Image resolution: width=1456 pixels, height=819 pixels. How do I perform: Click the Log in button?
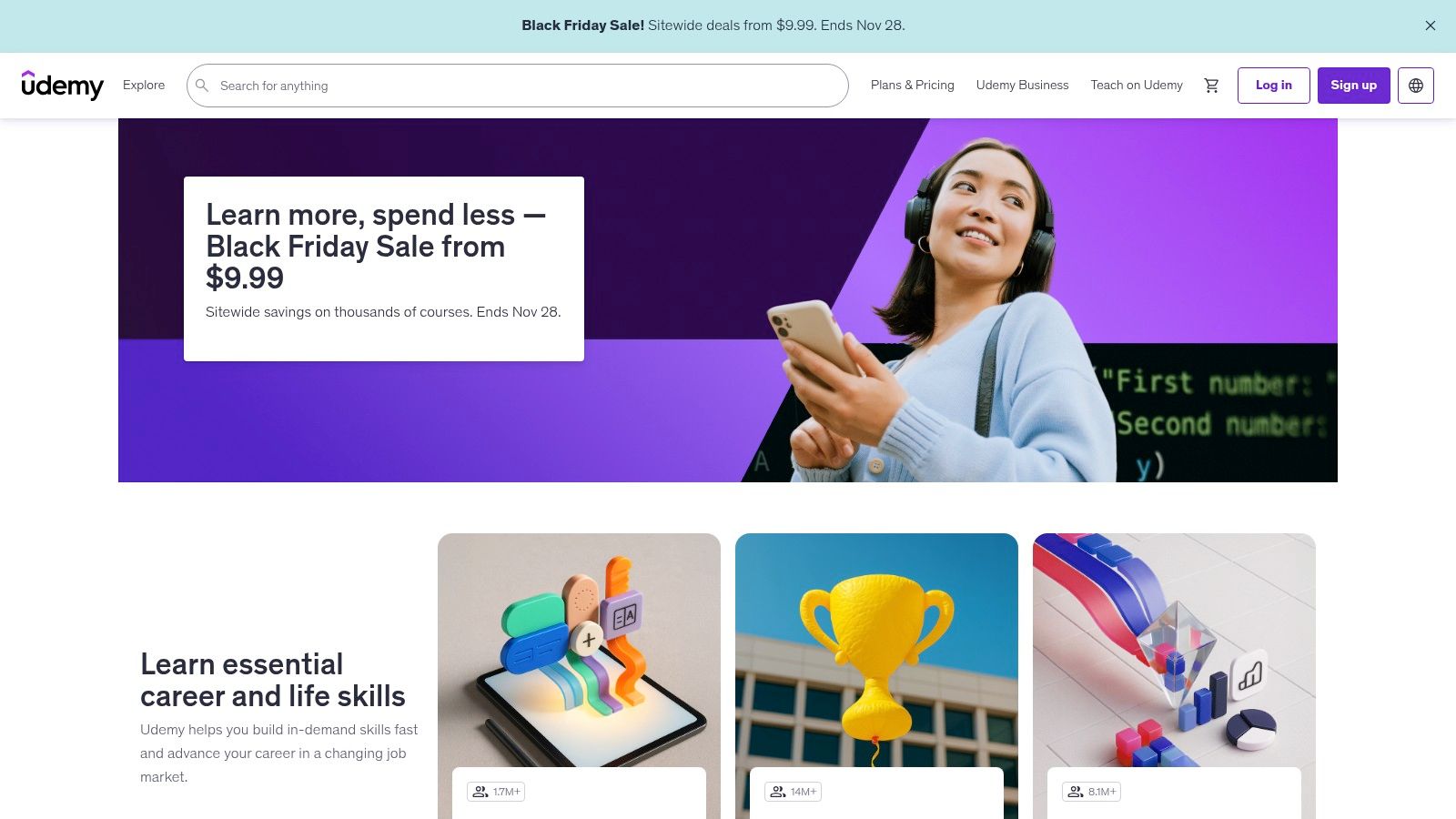pos(1274,86)
